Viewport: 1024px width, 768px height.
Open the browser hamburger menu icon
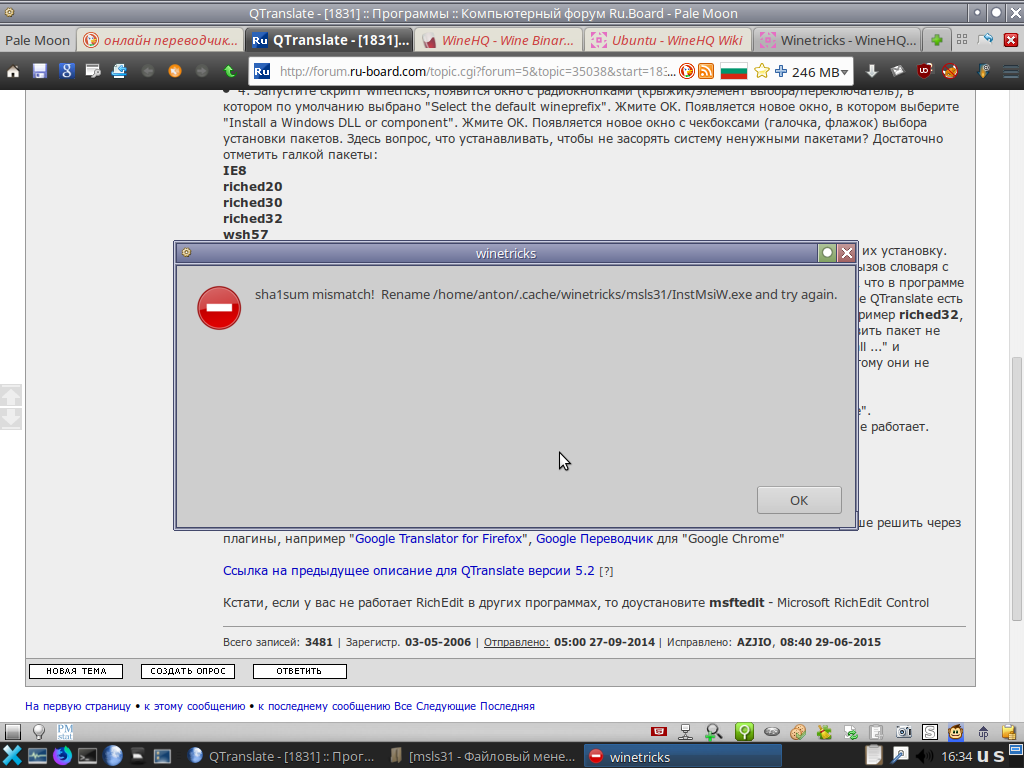[1010, 71]
